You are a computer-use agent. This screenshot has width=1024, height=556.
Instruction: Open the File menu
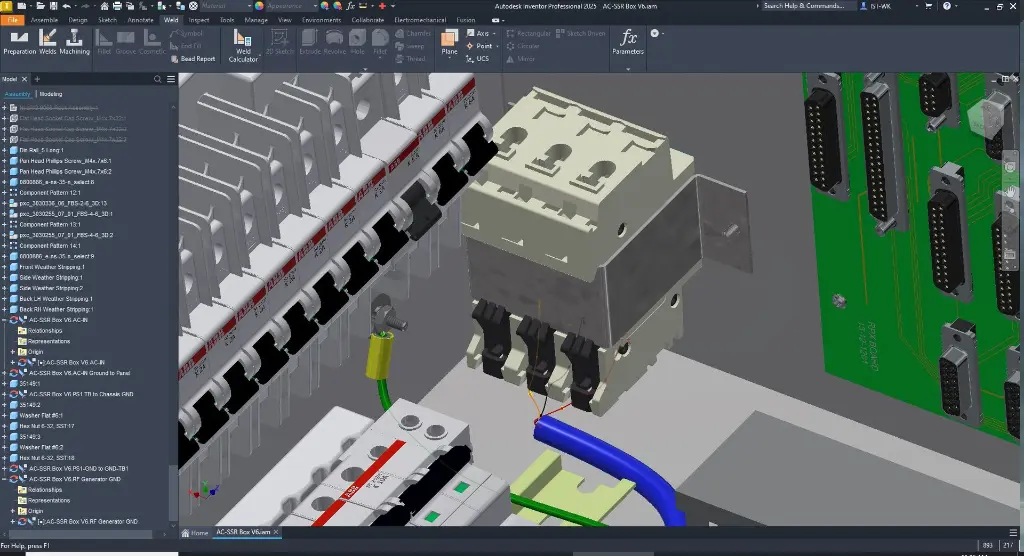pos(12,20)
